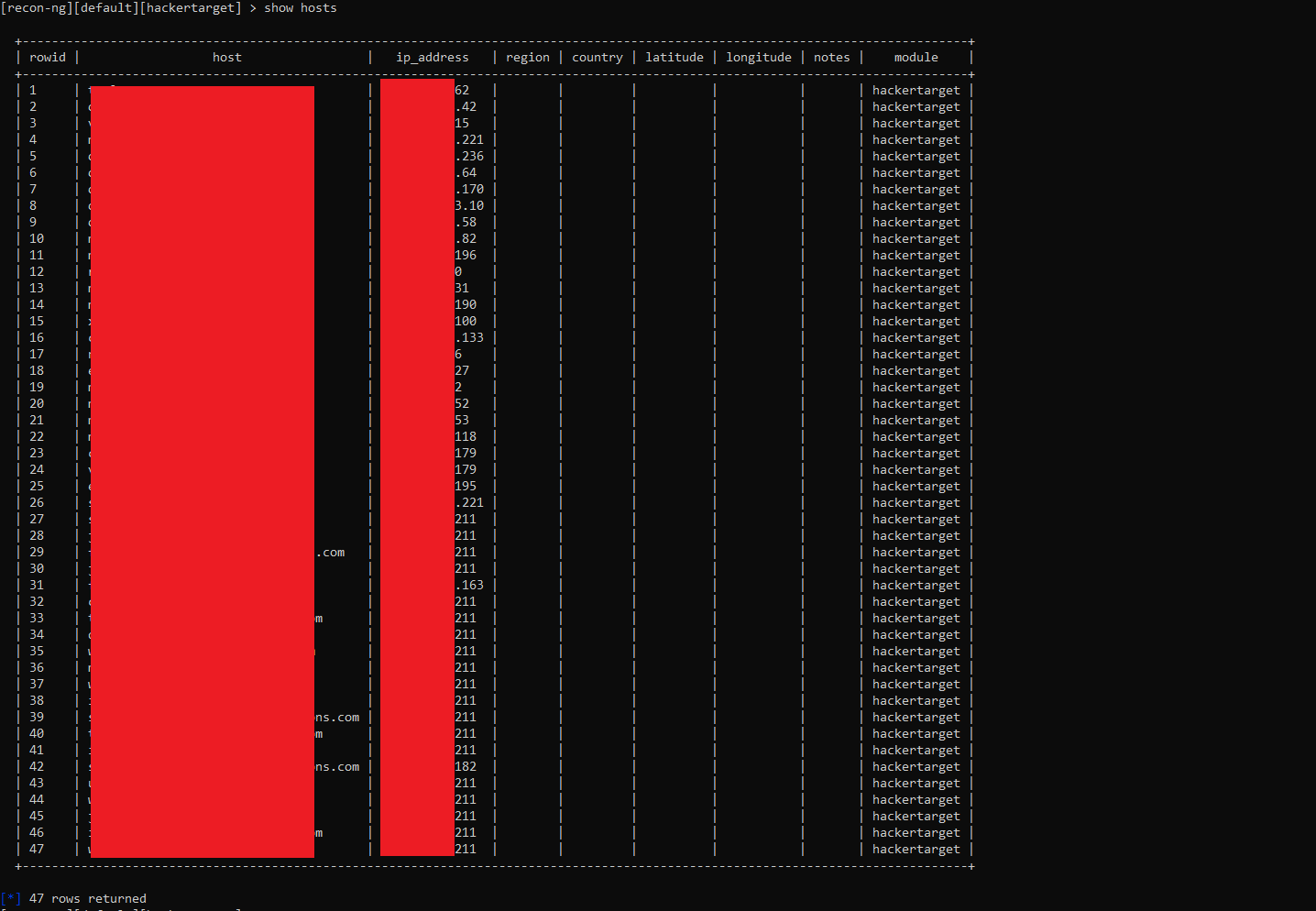
Task: Click the 'host' column header
Action: pyautogui.click(x=227, y=57)
